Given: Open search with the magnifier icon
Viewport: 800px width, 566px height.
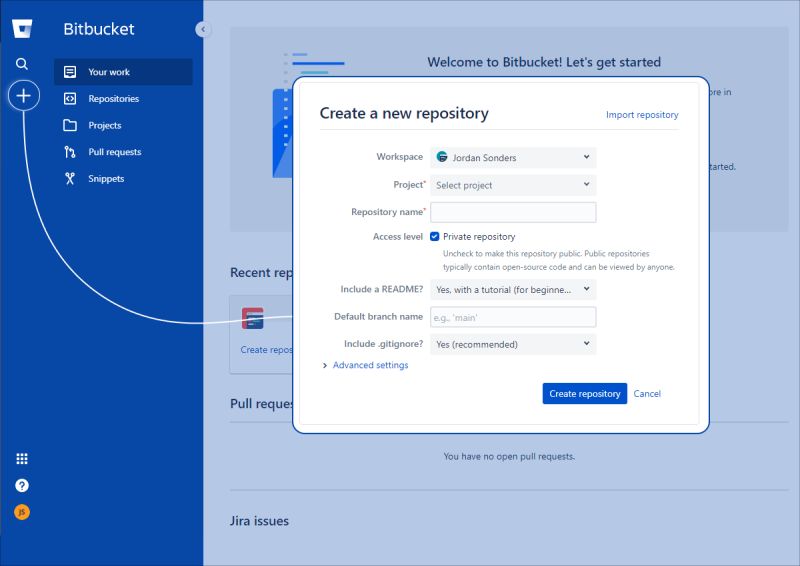Looking at the screenshot, I should click(21, 64).
